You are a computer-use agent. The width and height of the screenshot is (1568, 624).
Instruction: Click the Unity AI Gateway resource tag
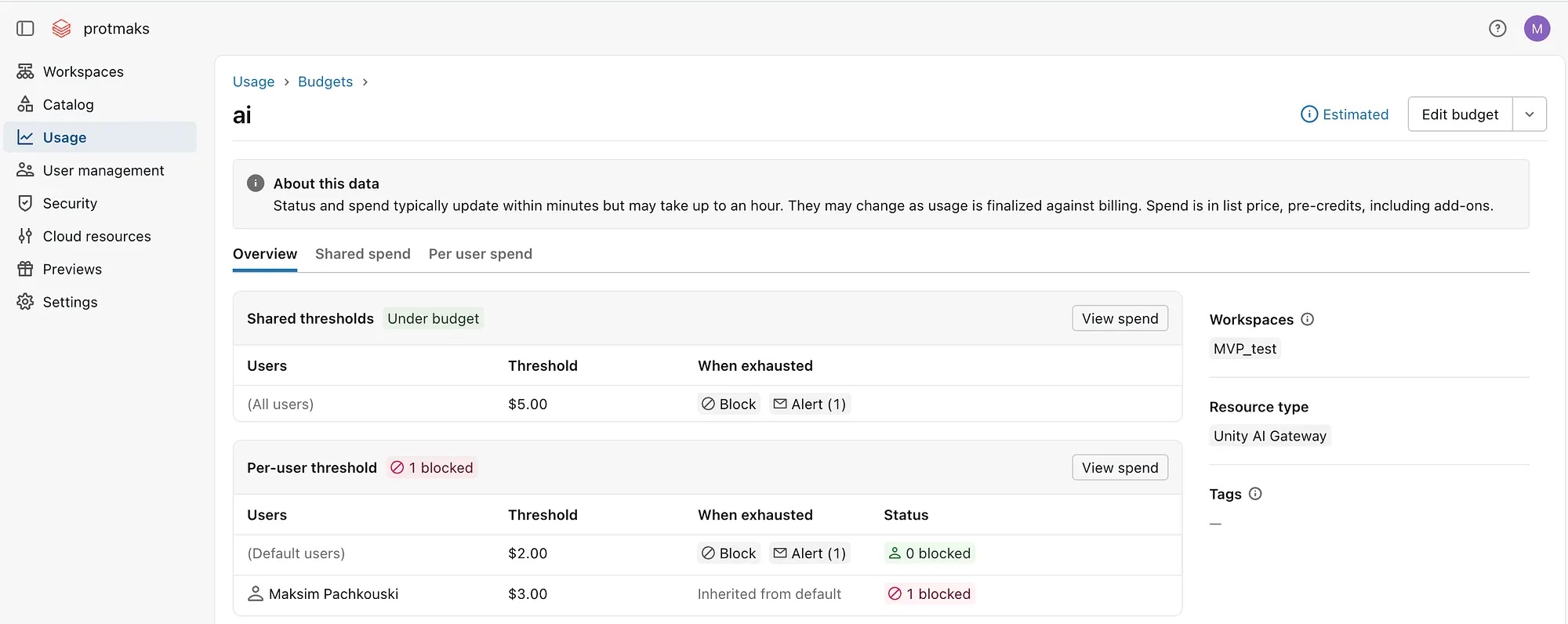coord(1270,436)
